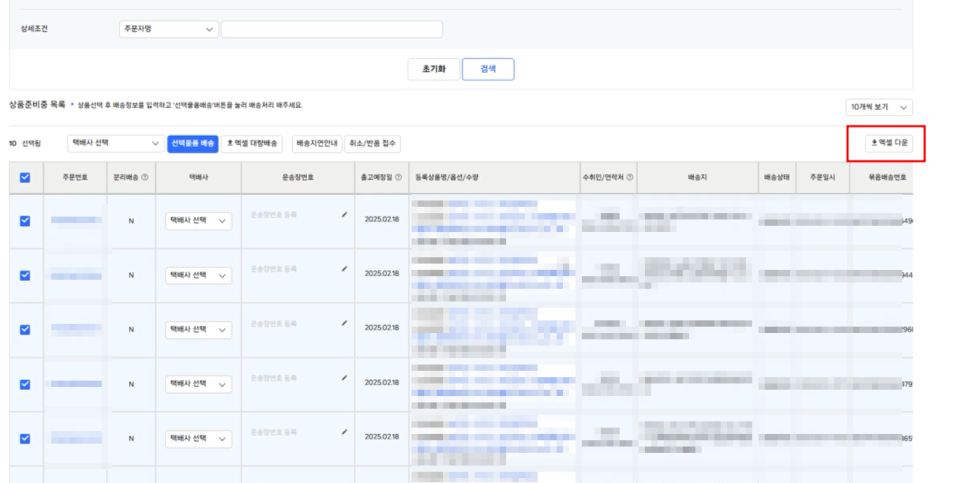
Task: Click the pencil edit icon in fifth row
Action: tap(344, 432)
